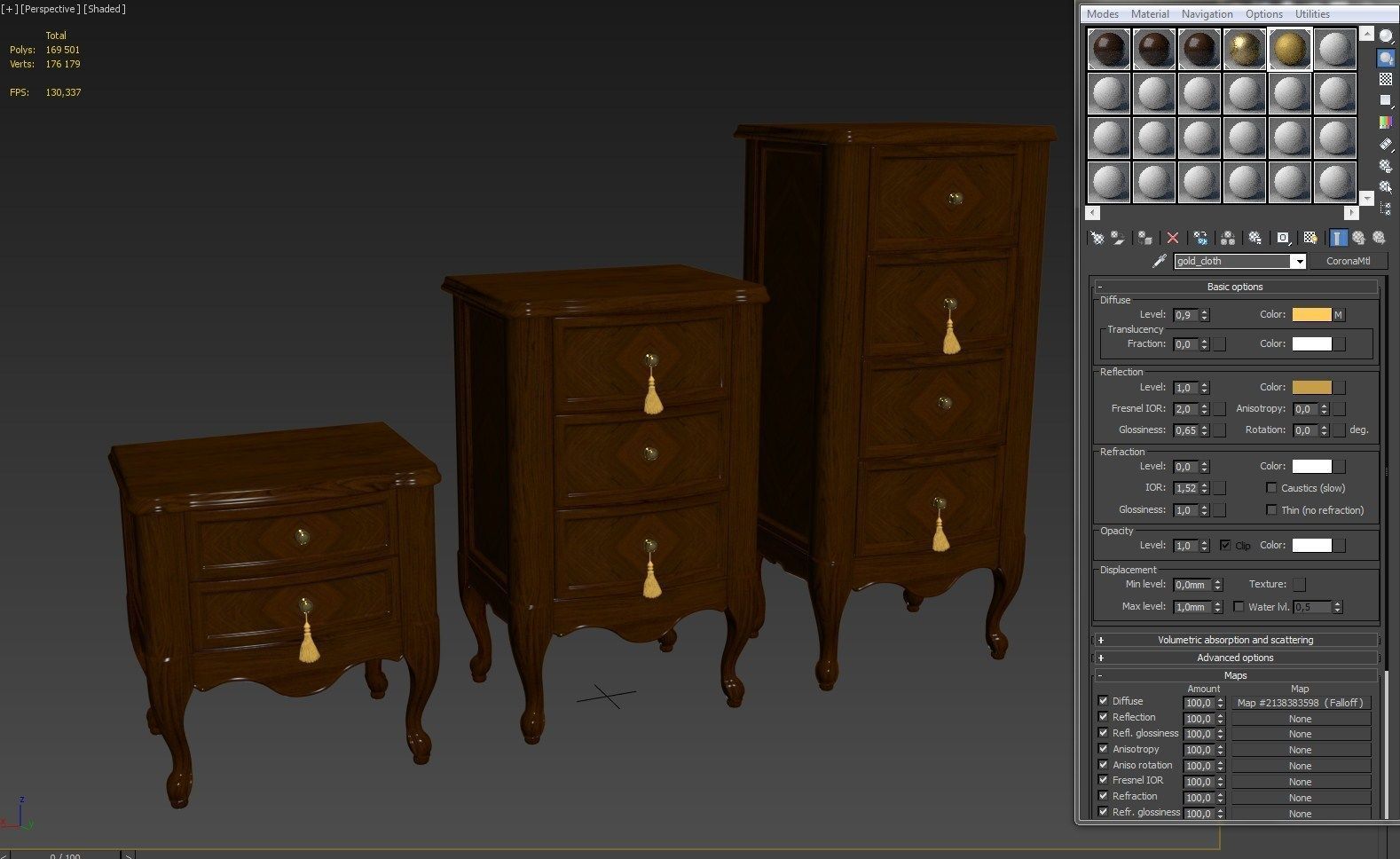Click Go Forward to Sibling icon
The height and width of the screenshot is (859, 1400).
(1379, 238)
